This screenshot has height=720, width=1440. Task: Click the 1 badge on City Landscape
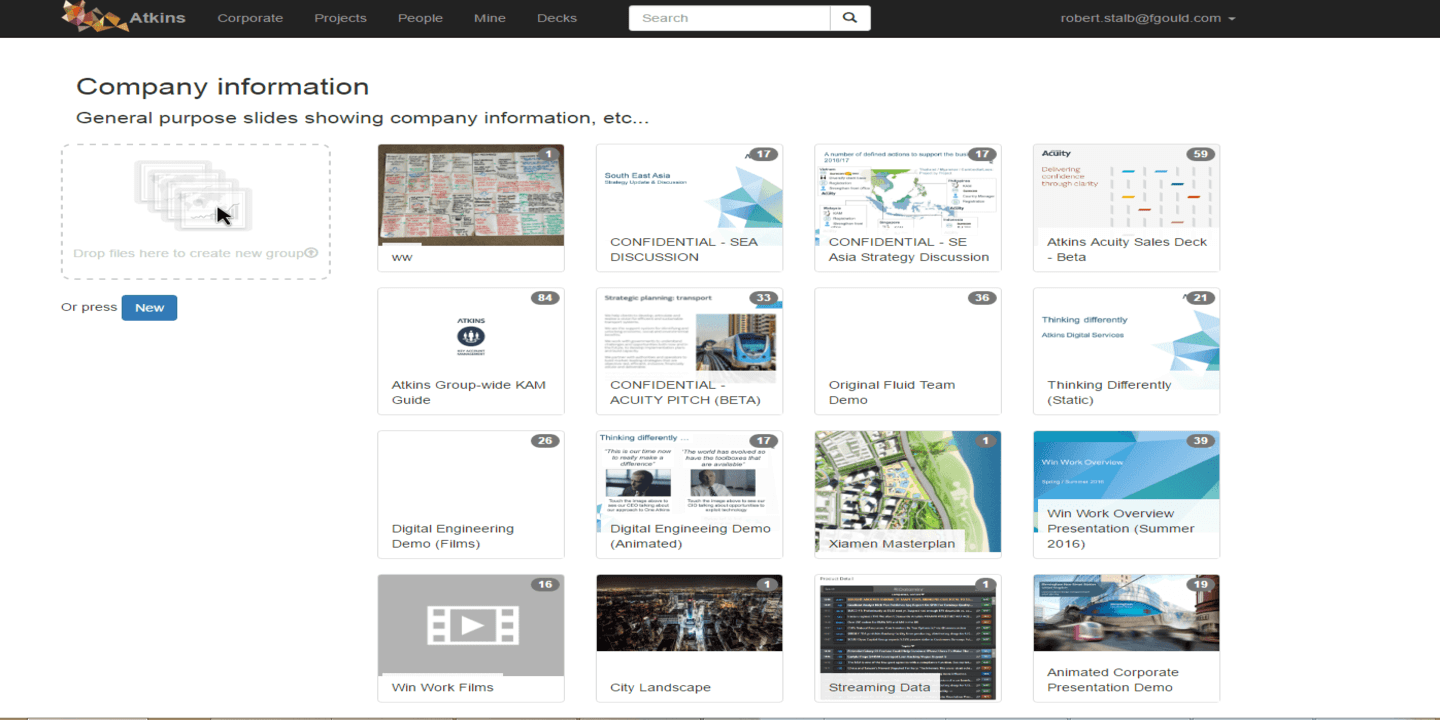pyautogui.click(x=767, y=585)
